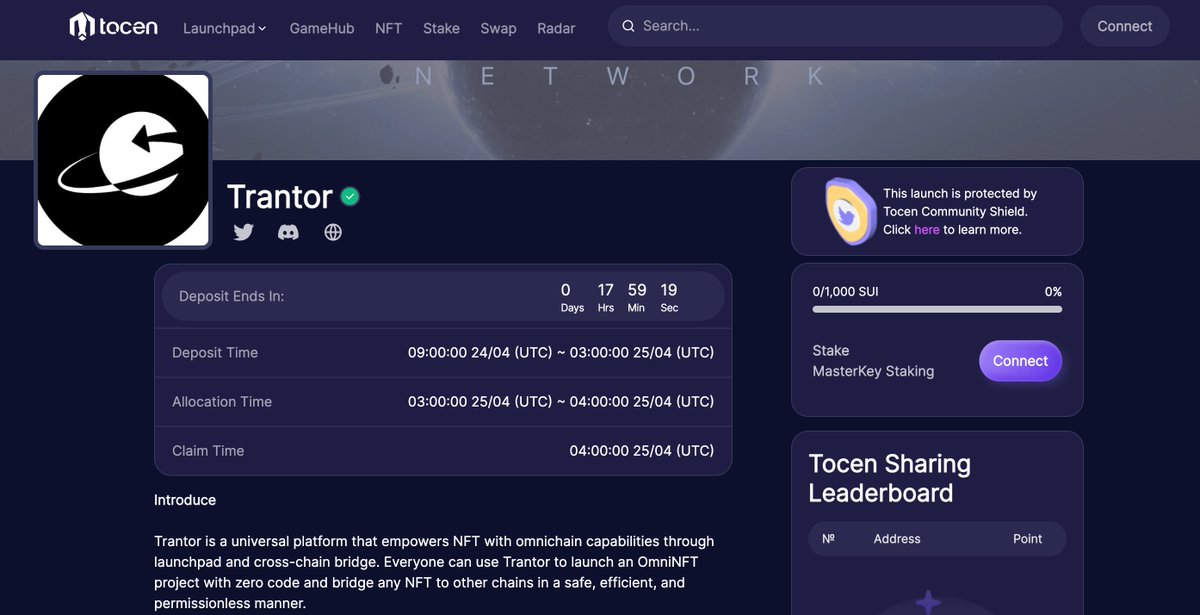Expand the Tocen Sharing Leaderboard section
The image size is (1200, 615).
click(890, 478)
